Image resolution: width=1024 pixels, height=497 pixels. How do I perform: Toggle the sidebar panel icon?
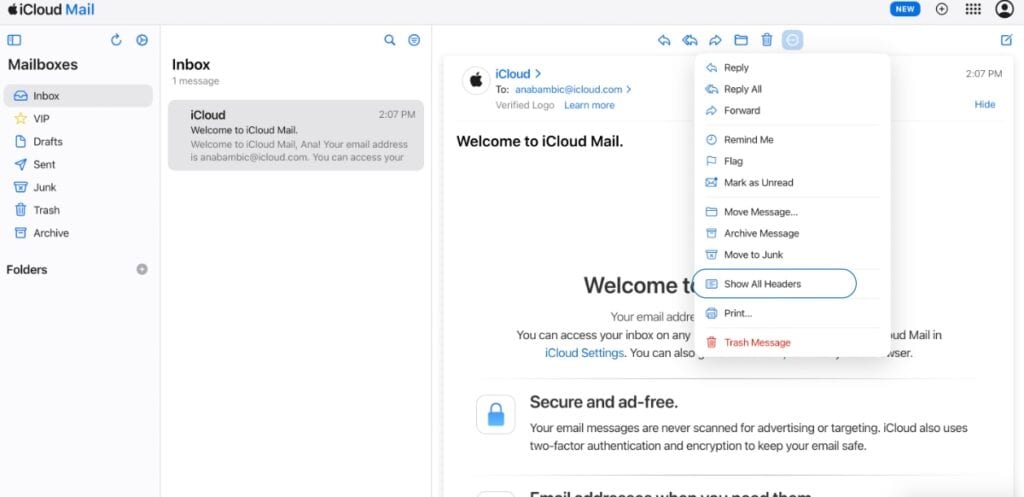(14, 40)
